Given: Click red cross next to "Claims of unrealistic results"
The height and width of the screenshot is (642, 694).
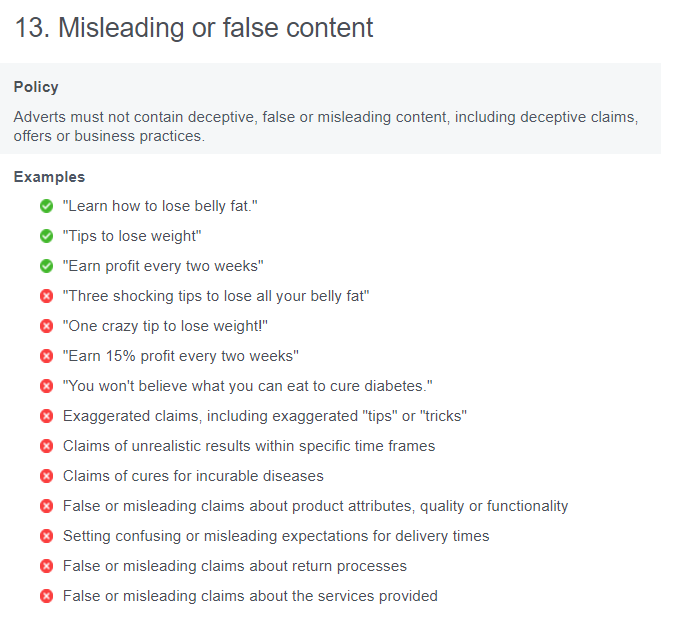Looking at the screenshot, I should [46, 446].
